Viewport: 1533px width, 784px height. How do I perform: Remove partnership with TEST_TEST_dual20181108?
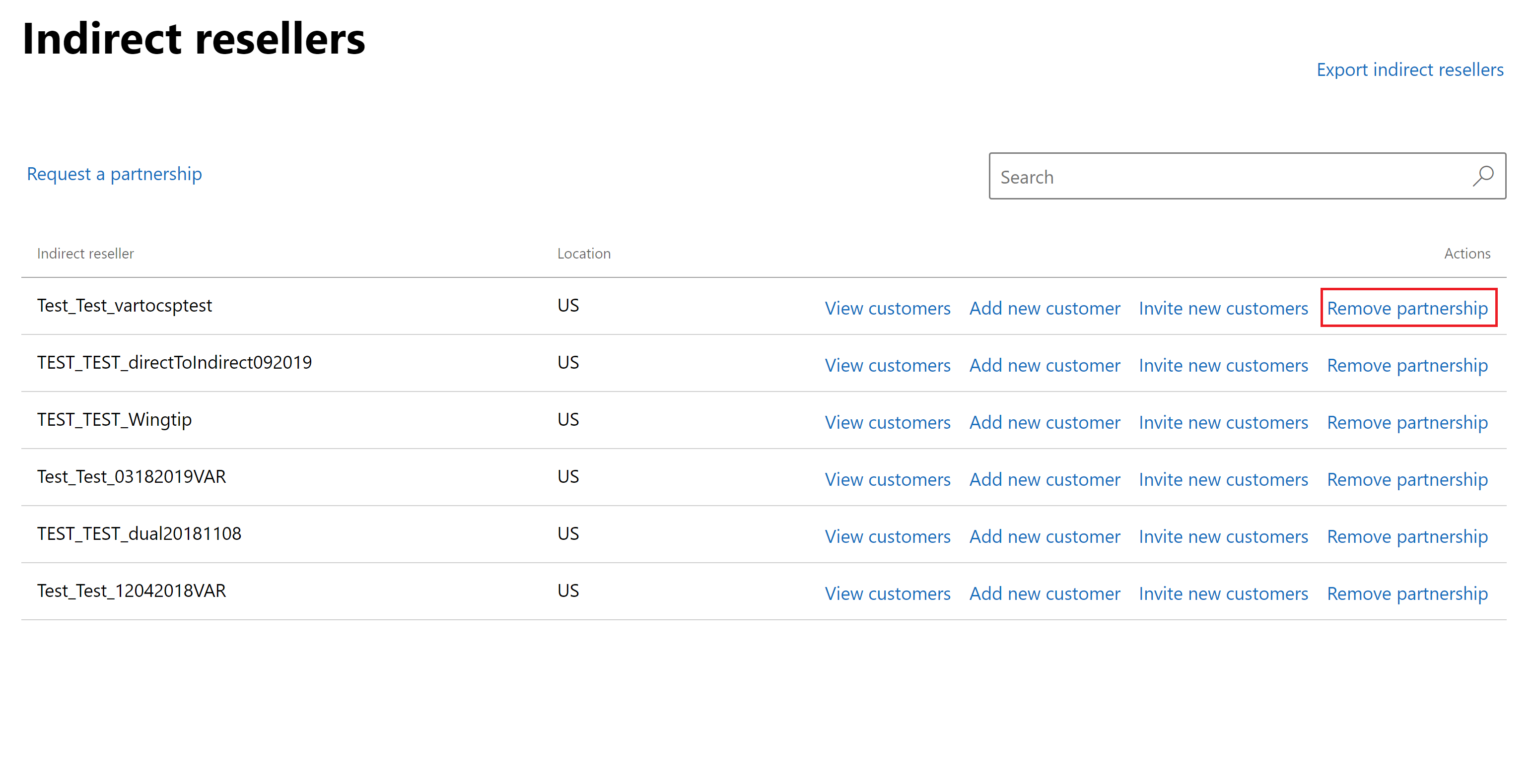point(1407,536)
